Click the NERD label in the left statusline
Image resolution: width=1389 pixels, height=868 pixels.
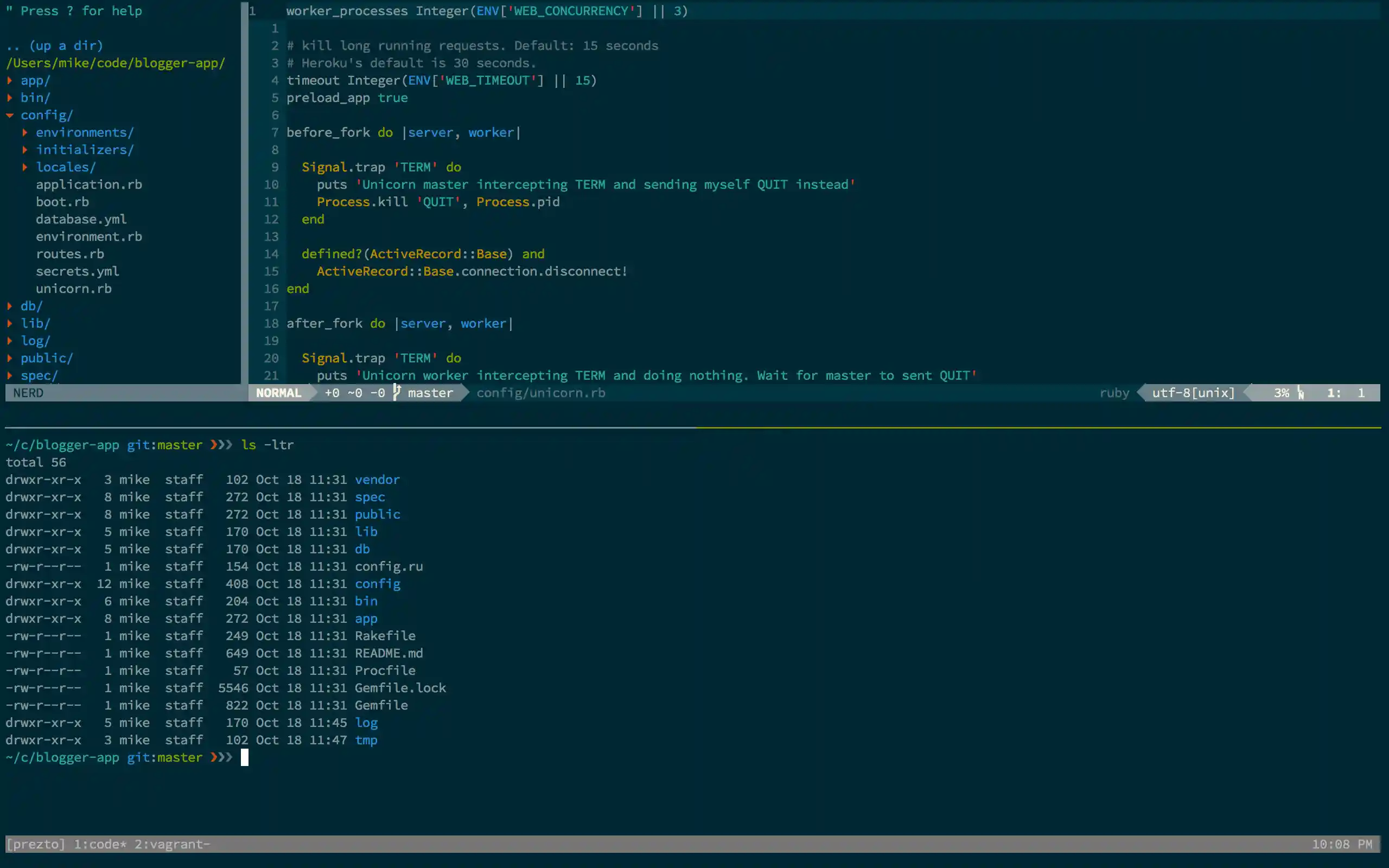(29, 393)
